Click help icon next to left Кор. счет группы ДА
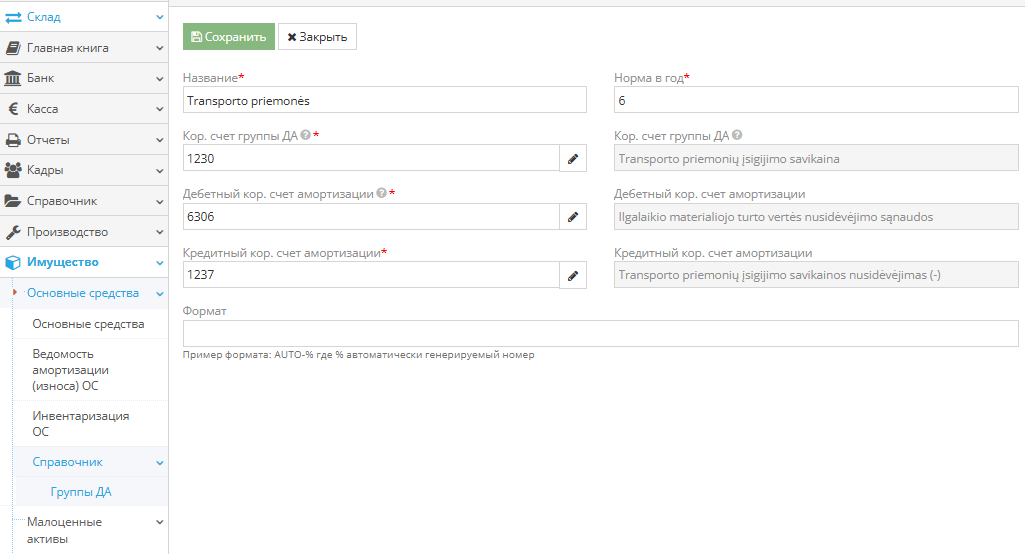1025x554 pixels. click(305, 135)
